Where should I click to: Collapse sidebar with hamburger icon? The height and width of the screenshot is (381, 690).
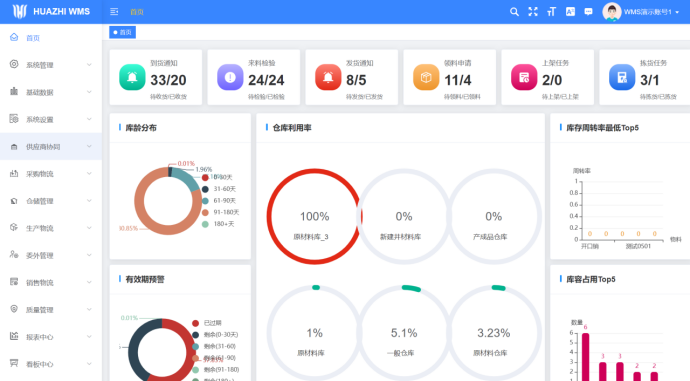coord(114,12)
